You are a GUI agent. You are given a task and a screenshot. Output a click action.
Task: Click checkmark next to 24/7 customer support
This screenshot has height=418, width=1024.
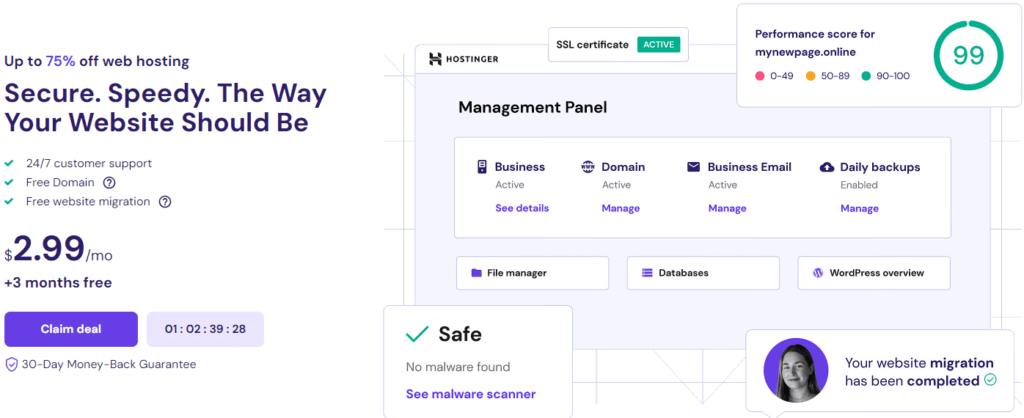coord(8,163)
